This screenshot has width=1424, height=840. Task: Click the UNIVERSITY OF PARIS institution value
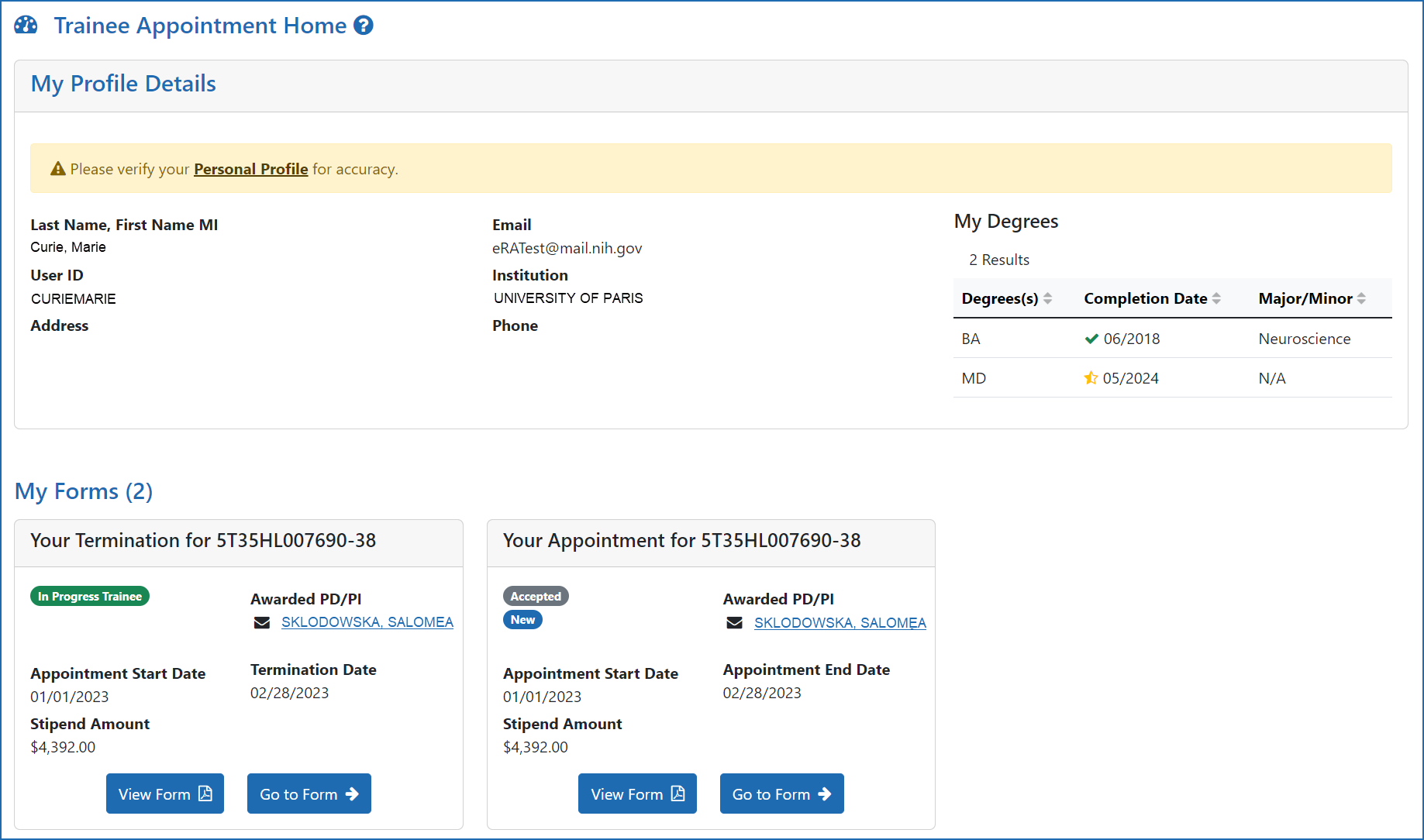568,298
